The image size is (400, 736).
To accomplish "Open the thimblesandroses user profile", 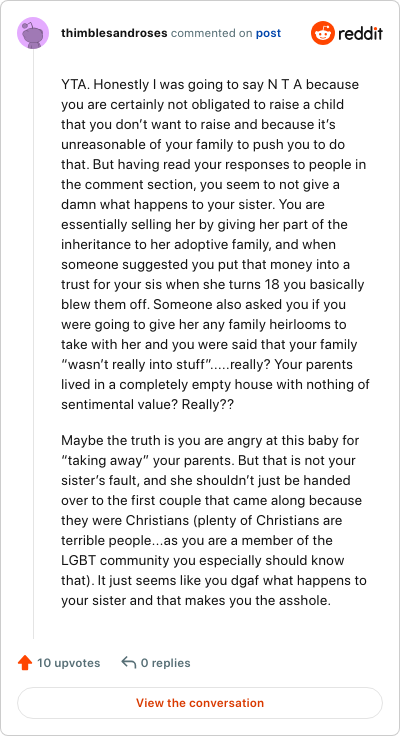I will point(115,33).
